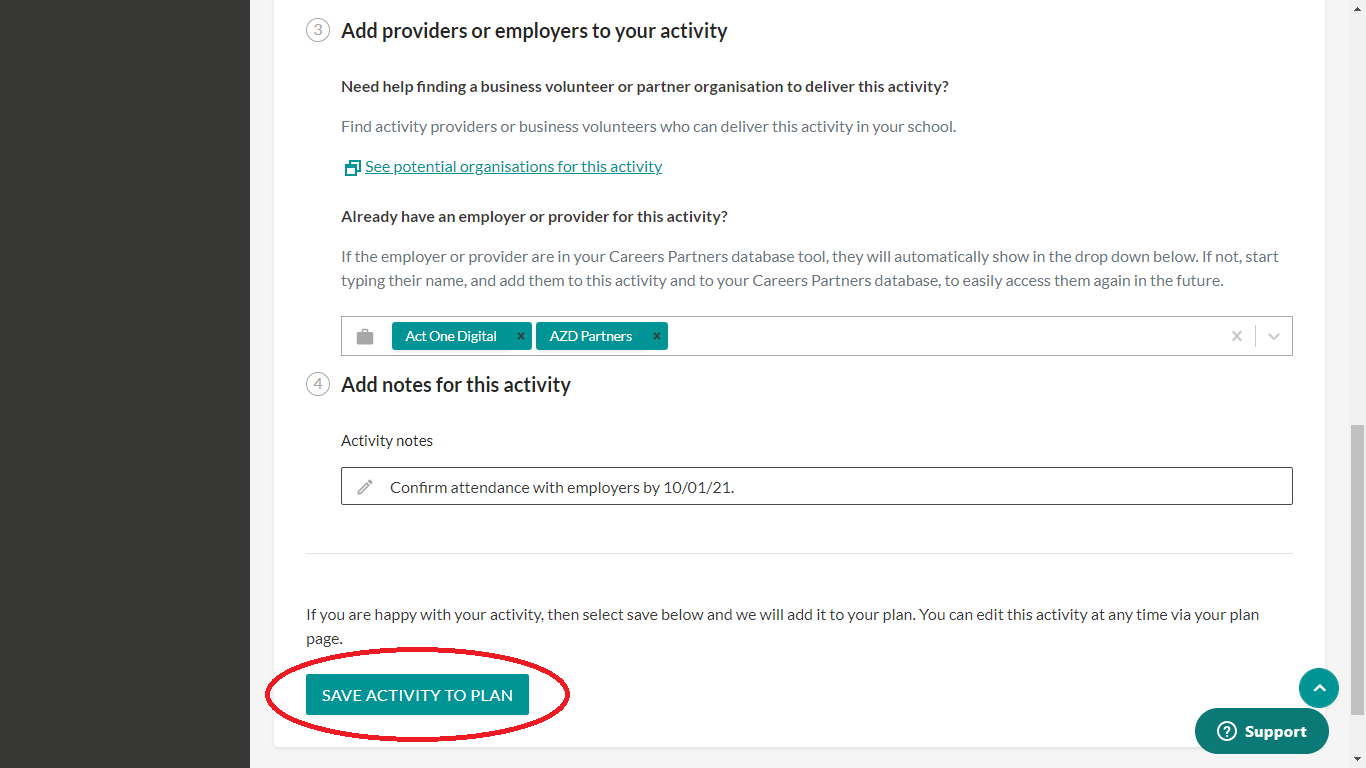Select the Act One Digital tag label
Screen dimensions: 1366x768
pyautogui.click(x=451, y=336)
